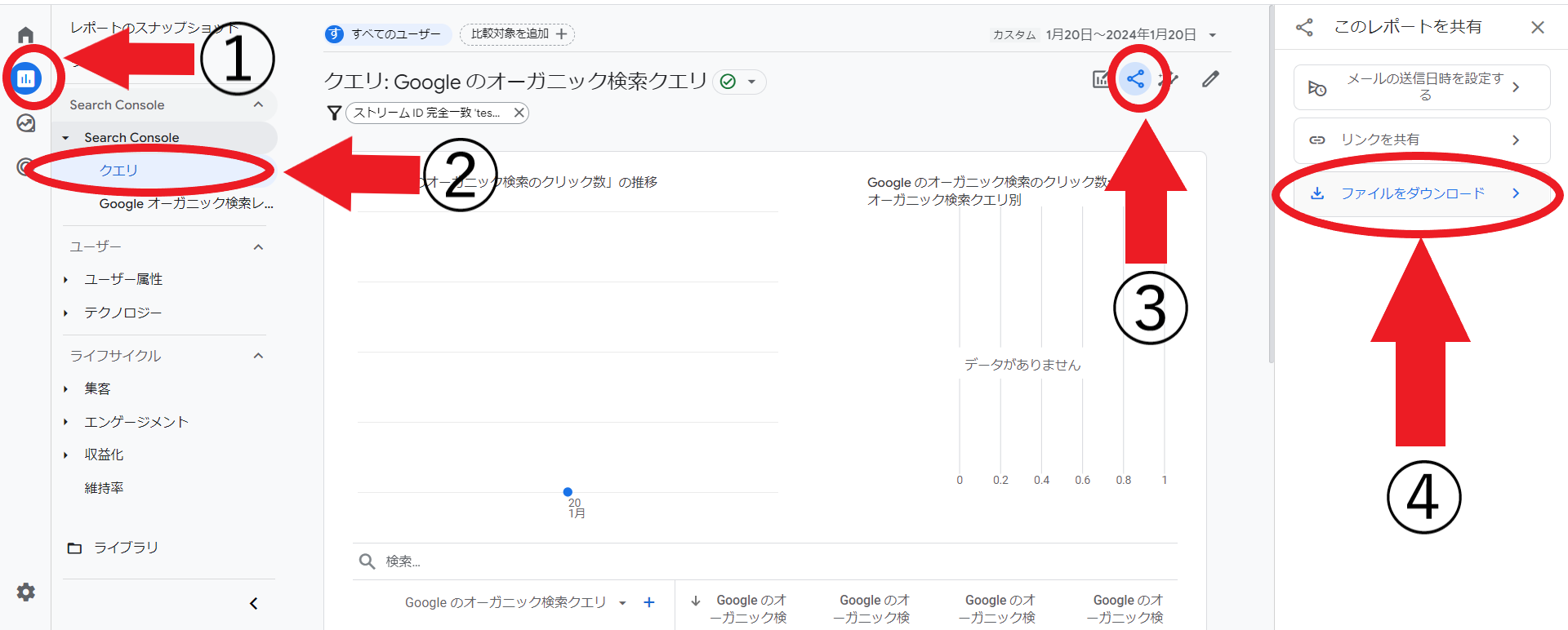The width and height of the screenshot is (1568, 630).
Task: Collapse the report navigation panel
Action: [x=253, y=604]
